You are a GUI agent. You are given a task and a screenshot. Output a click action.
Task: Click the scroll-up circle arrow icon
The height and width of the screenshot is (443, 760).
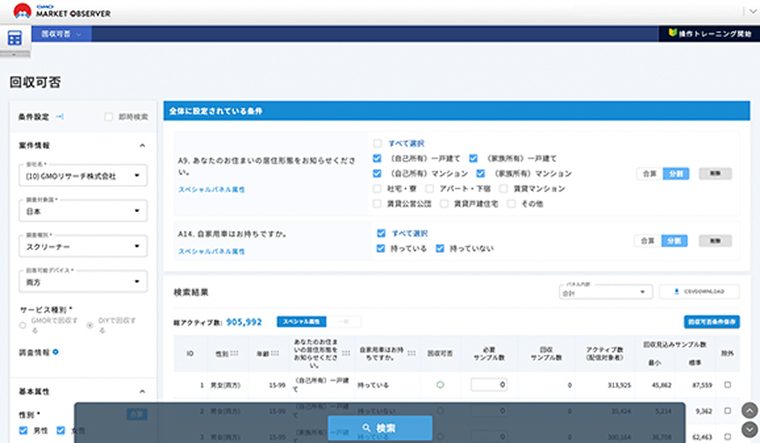coord(749,411)
